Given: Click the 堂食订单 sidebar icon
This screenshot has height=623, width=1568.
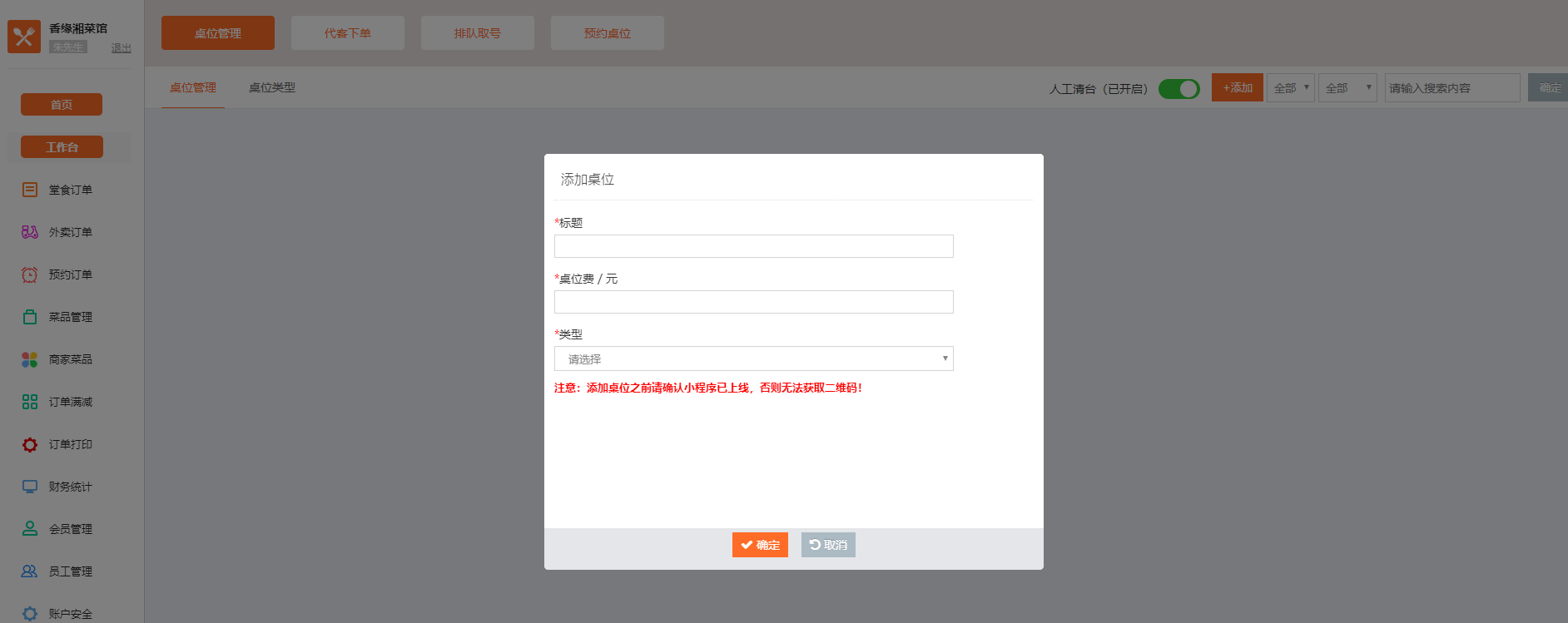Looking at the screenshot, I should [30, 190].
